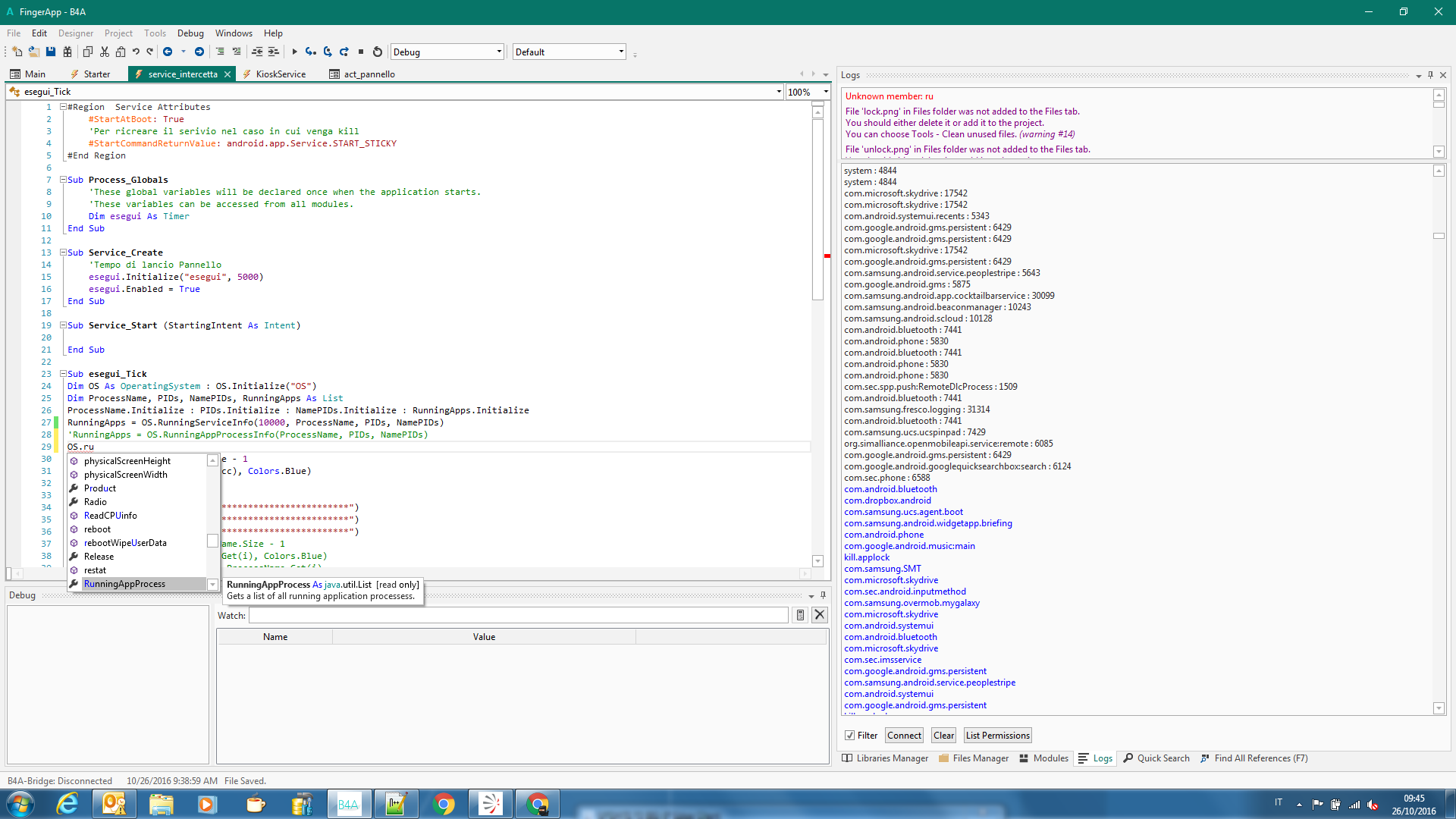Open Find All References (F7) tab
The height and width of the screenshot is (819, 1456).
[1254, 758]
